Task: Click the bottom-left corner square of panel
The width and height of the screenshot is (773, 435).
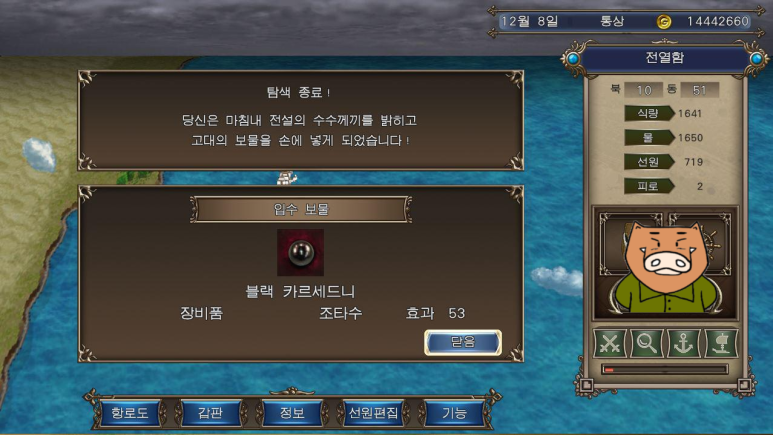Action: pyautogui.click(x=587, y=385)
